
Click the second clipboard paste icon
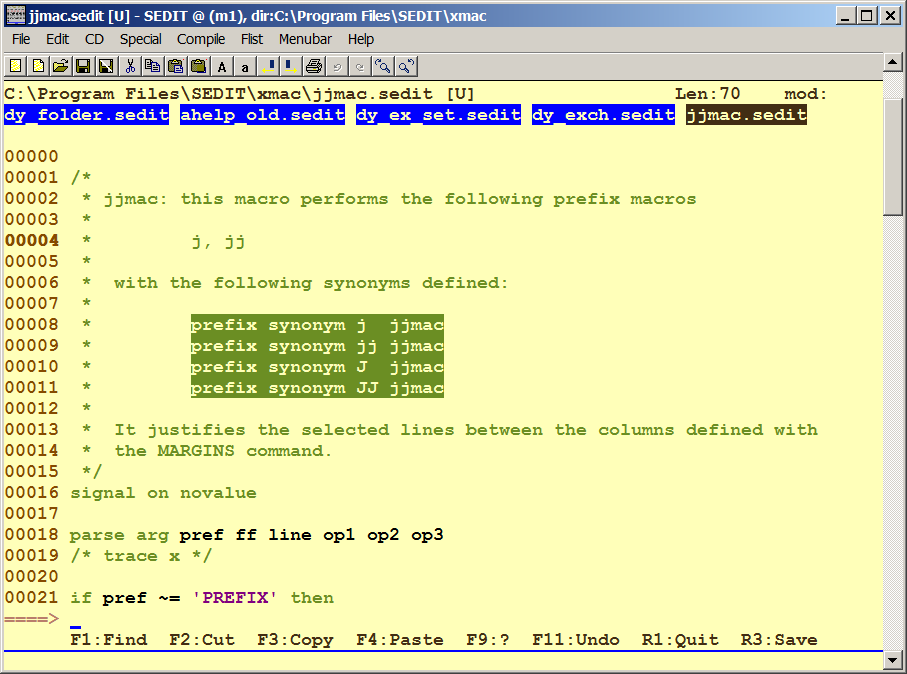pos(198,67)
